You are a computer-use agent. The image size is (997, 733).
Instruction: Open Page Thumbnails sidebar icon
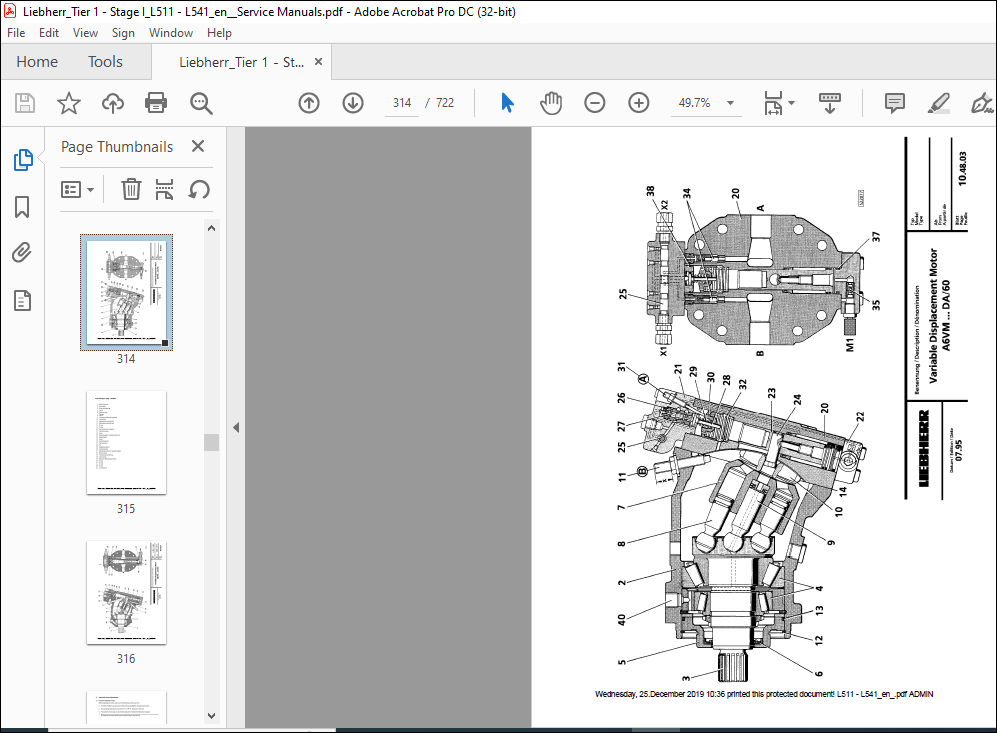pos(23,160)
